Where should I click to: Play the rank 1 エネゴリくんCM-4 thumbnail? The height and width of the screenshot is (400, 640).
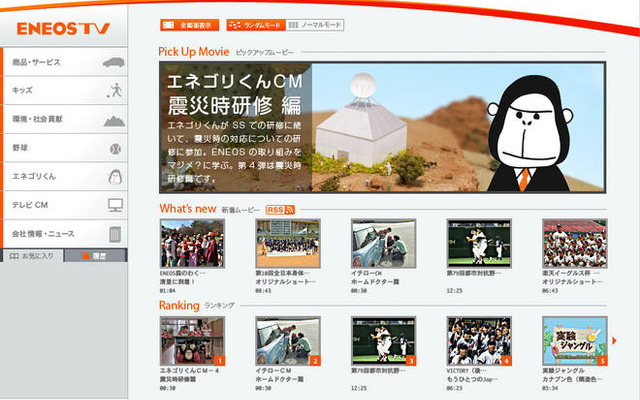tap(192, 341)
